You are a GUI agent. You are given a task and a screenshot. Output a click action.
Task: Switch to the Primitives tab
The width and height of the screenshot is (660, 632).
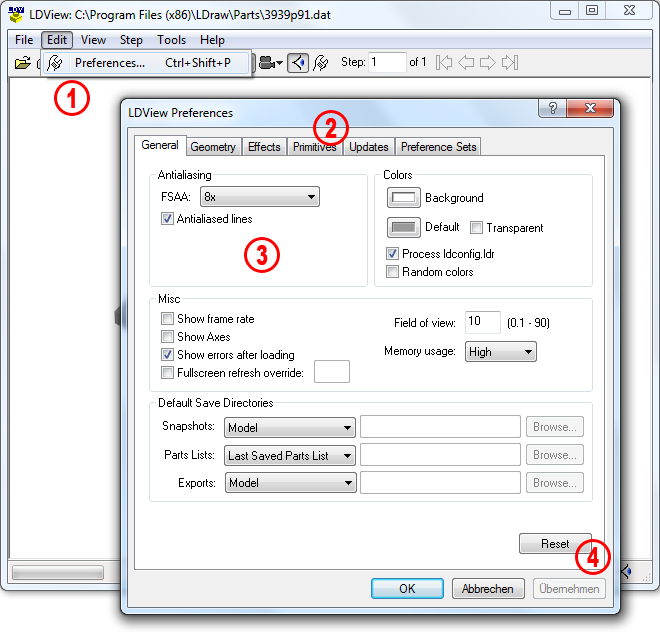[x=314, y=147]
